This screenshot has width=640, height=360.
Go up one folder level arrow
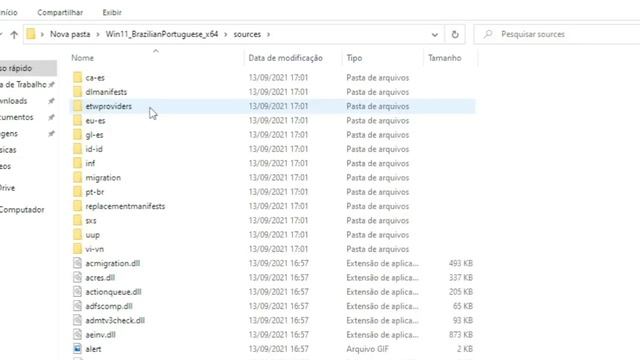pos(14,35)
